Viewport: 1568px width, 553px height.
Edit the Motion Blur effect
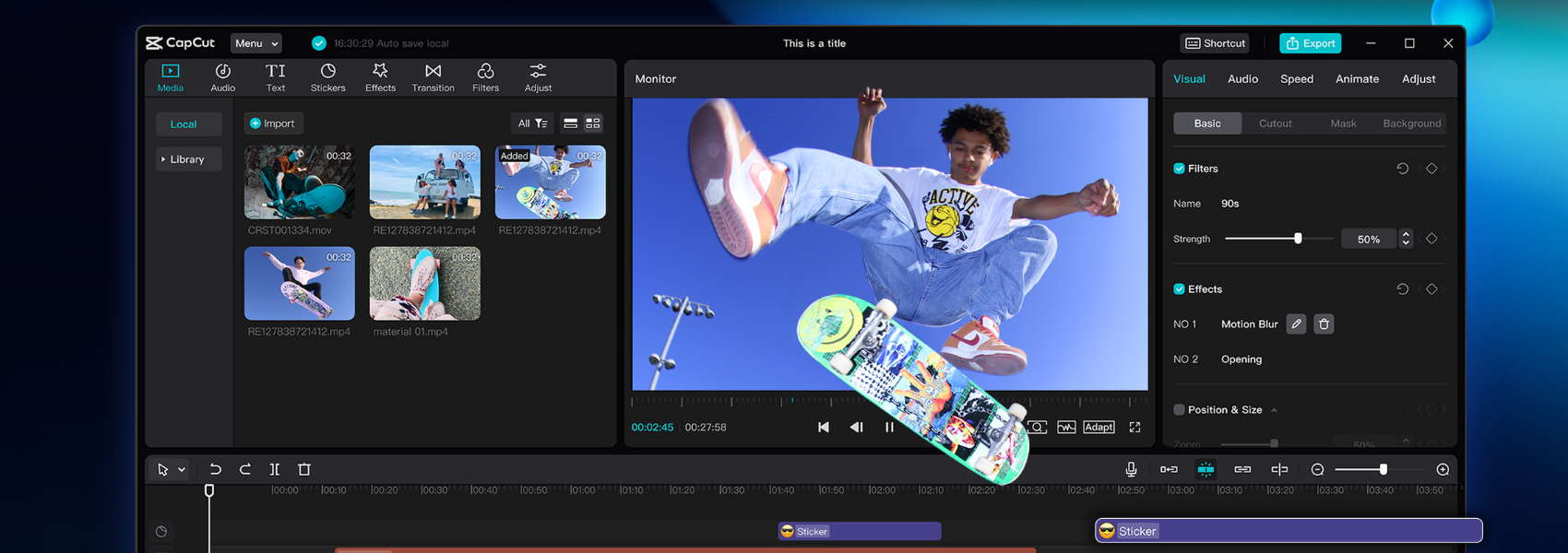click(1296, 324)
